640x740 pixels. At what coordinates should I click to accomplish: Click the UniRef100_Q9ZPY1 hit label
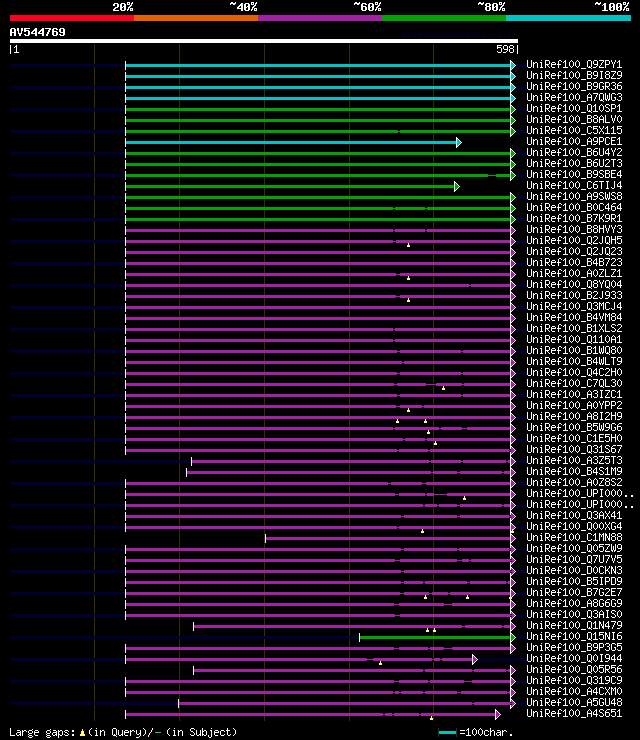pyautogui.click(x=574, y=65)
